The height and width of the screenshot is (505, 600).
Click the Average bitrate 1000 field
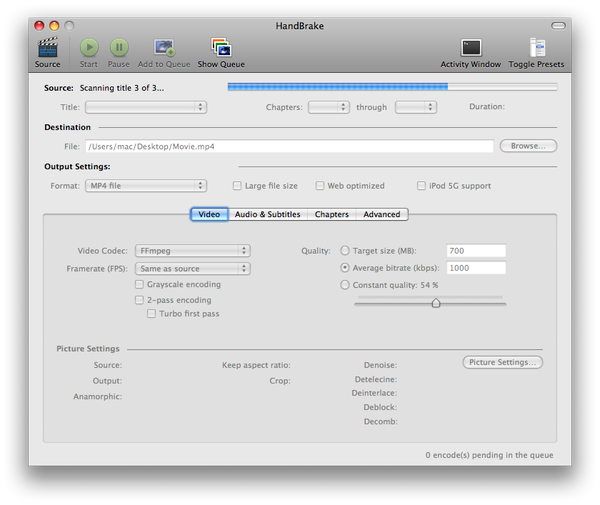476,268
